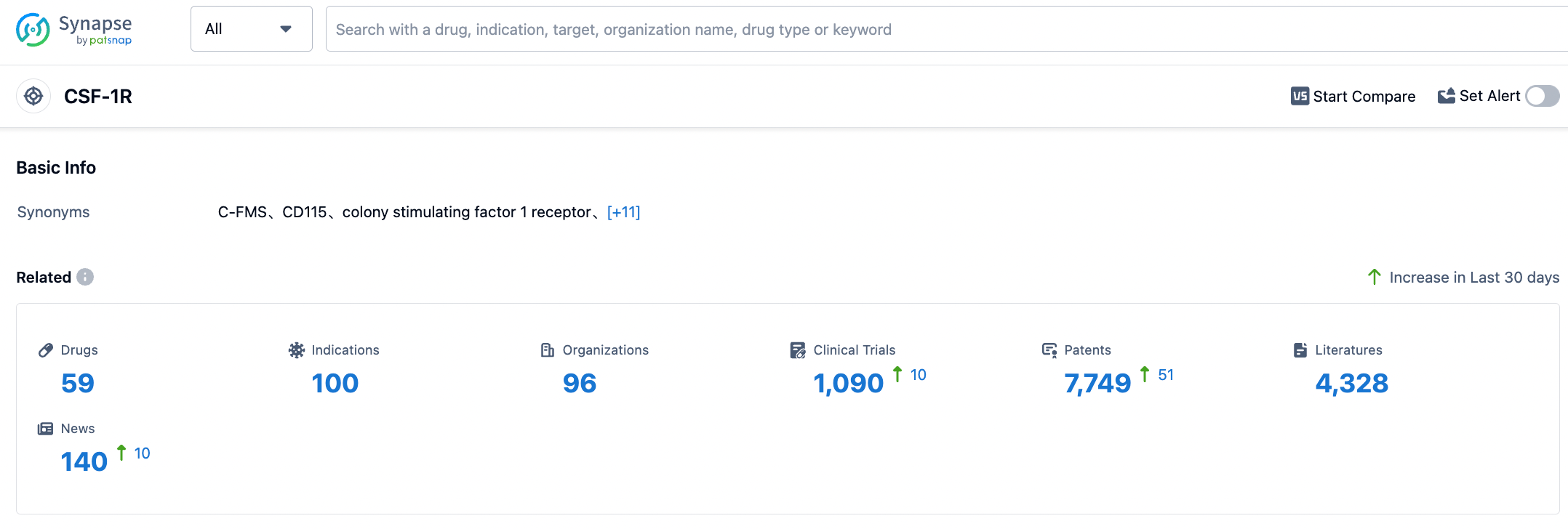Open the All search category dropdown

(251, 29)
